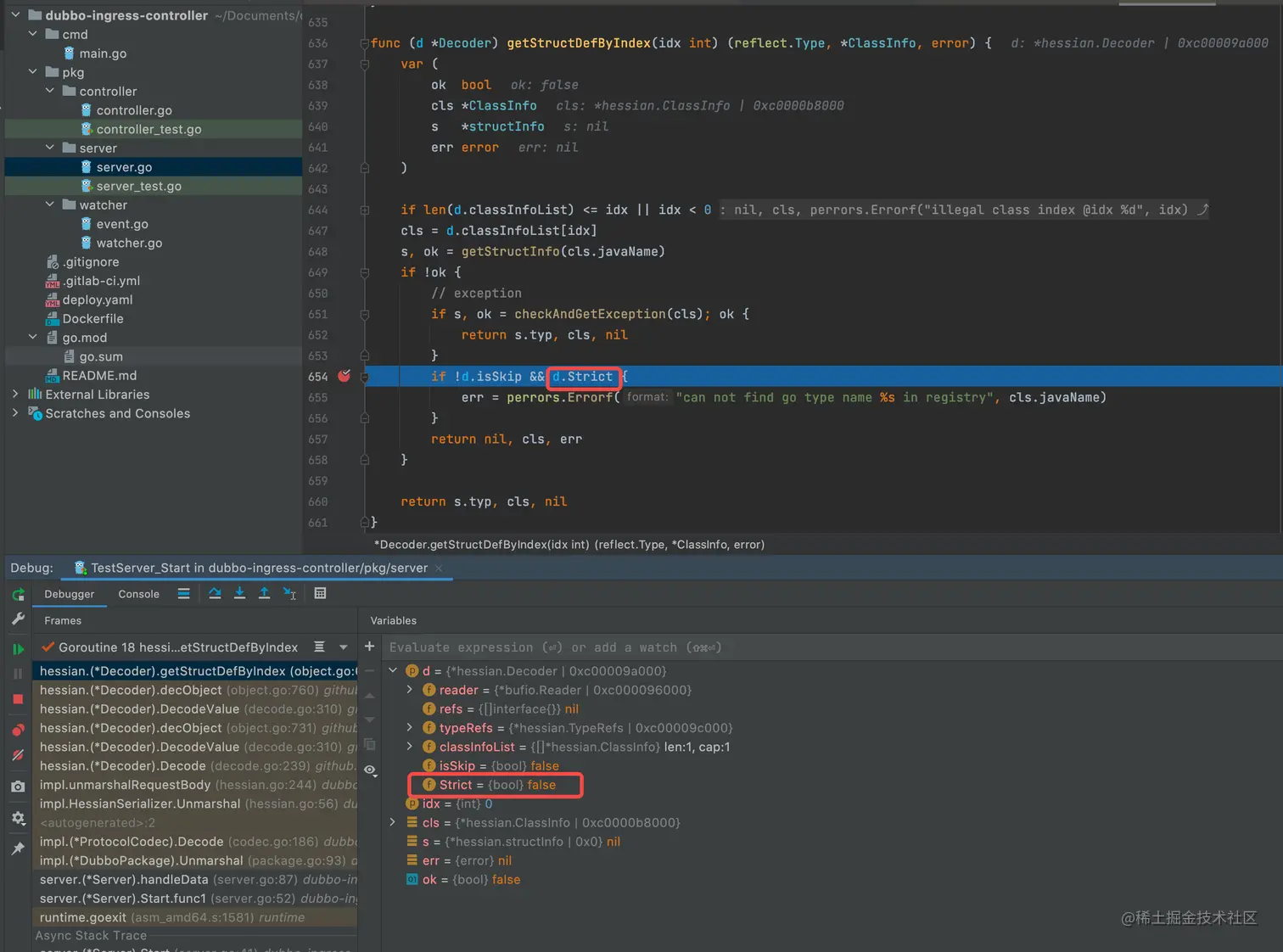Switch to the Console tab

138,594
